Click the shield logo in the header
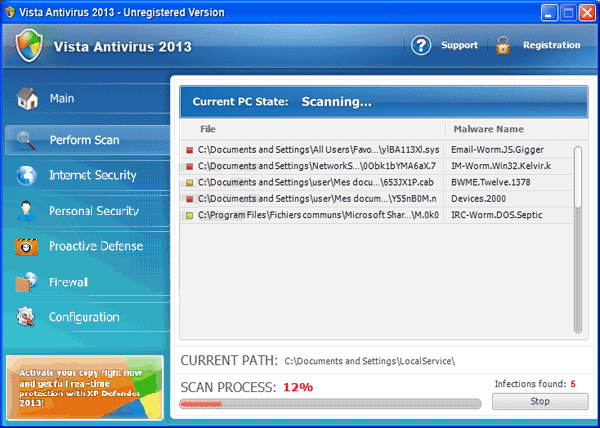Screen dimensions: 600x428 point(29,46)
